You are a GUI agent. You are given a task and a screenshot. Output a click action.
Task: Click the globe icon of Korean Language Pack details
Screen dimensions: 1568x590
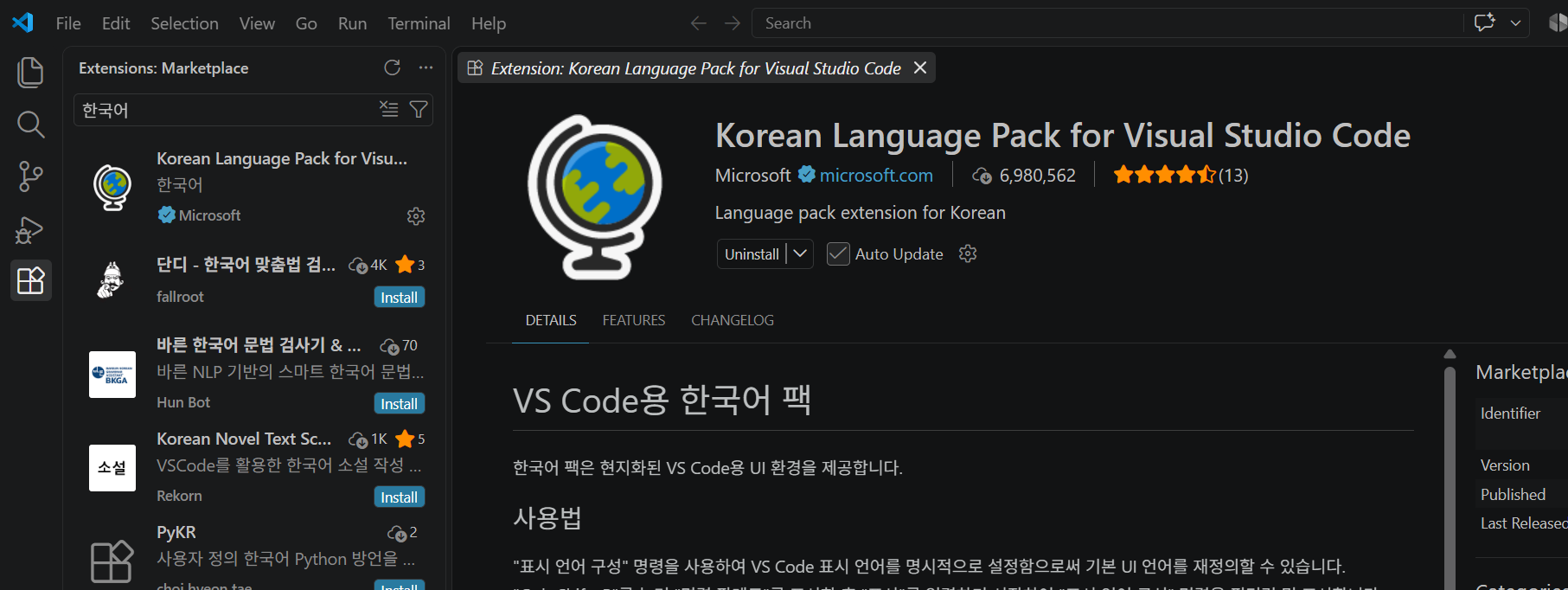[594, 197]
